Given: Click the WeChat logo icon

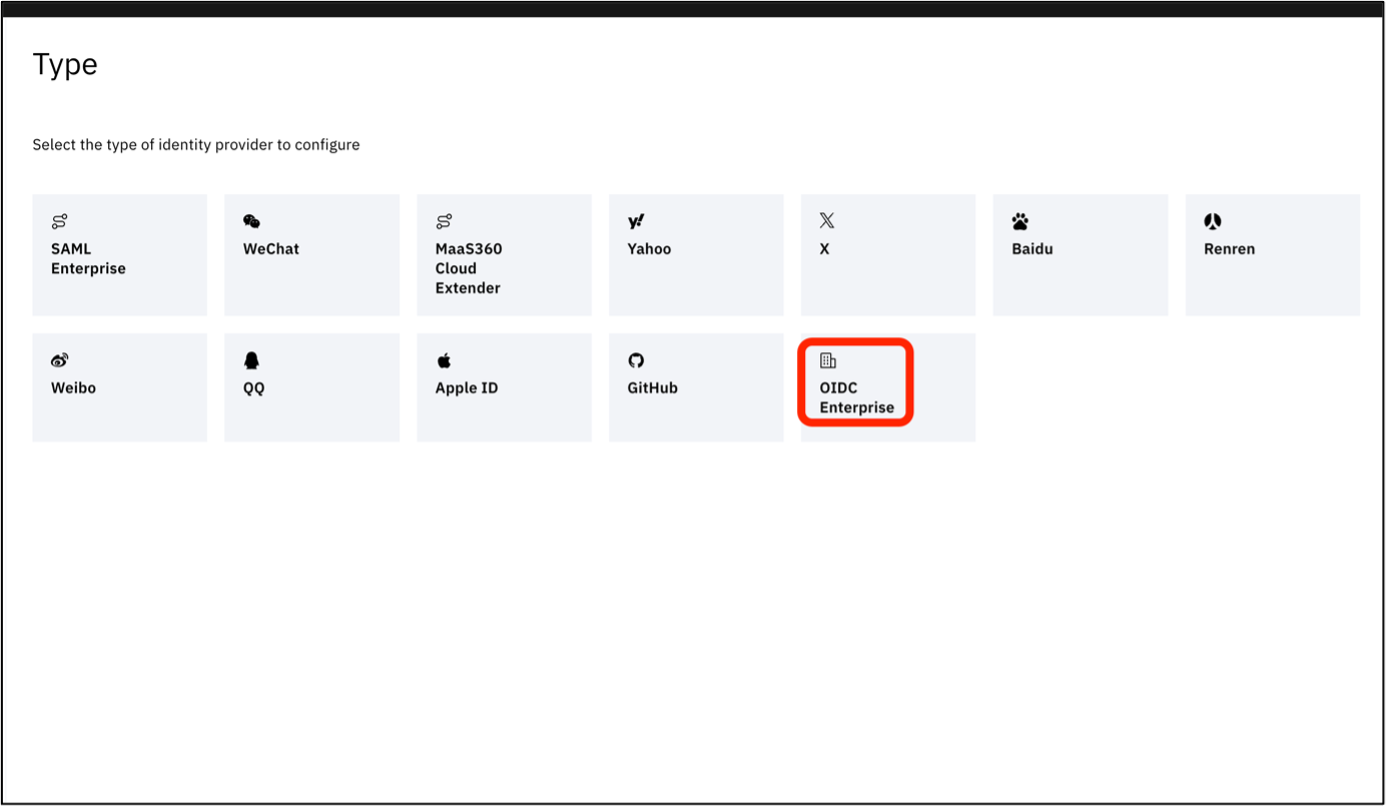Looking at the screenshot, I should [251, 220].
